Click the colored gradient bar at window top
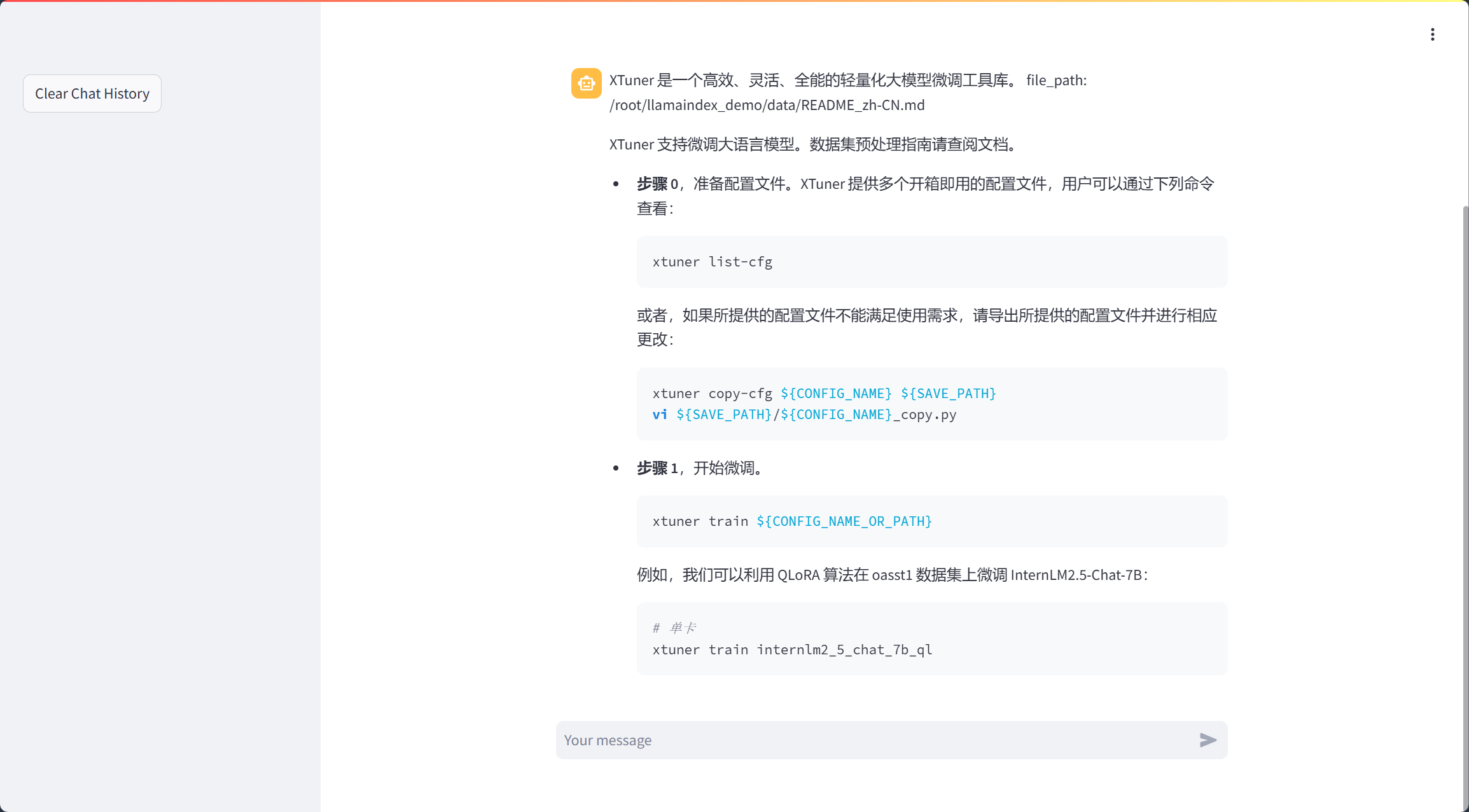 pos(734,1)
